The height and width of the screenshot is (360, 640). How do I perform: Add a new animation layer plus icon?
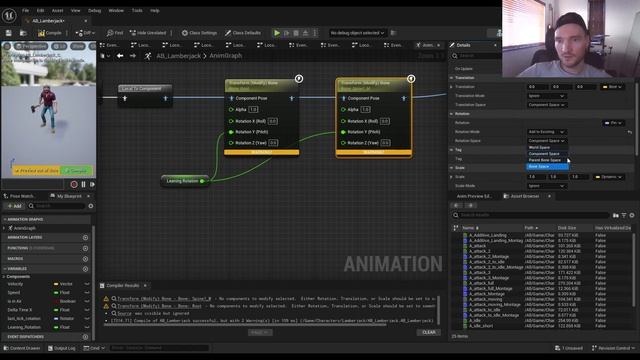[85, 238]
